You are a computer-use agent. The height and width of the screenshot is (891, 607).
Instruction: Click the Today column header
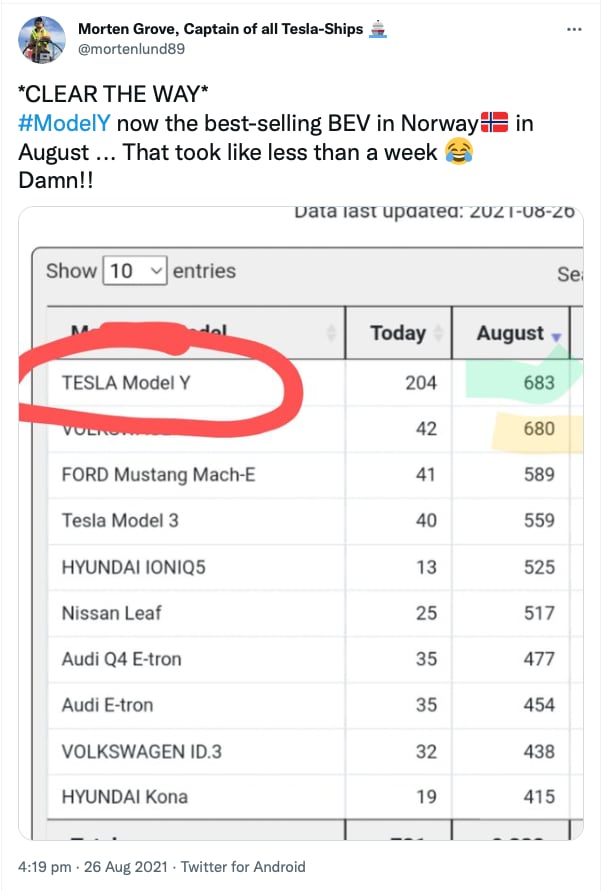click(398, 333)
